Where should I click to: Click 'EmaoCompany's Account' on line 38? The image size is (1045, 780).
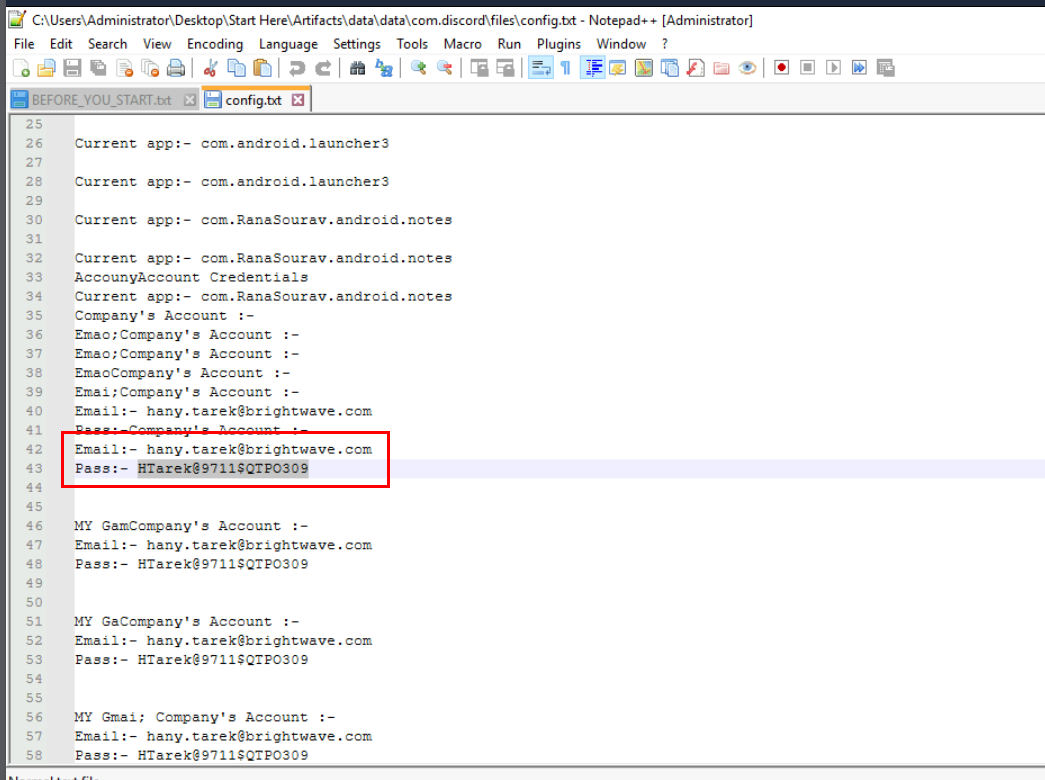point(169,373)
